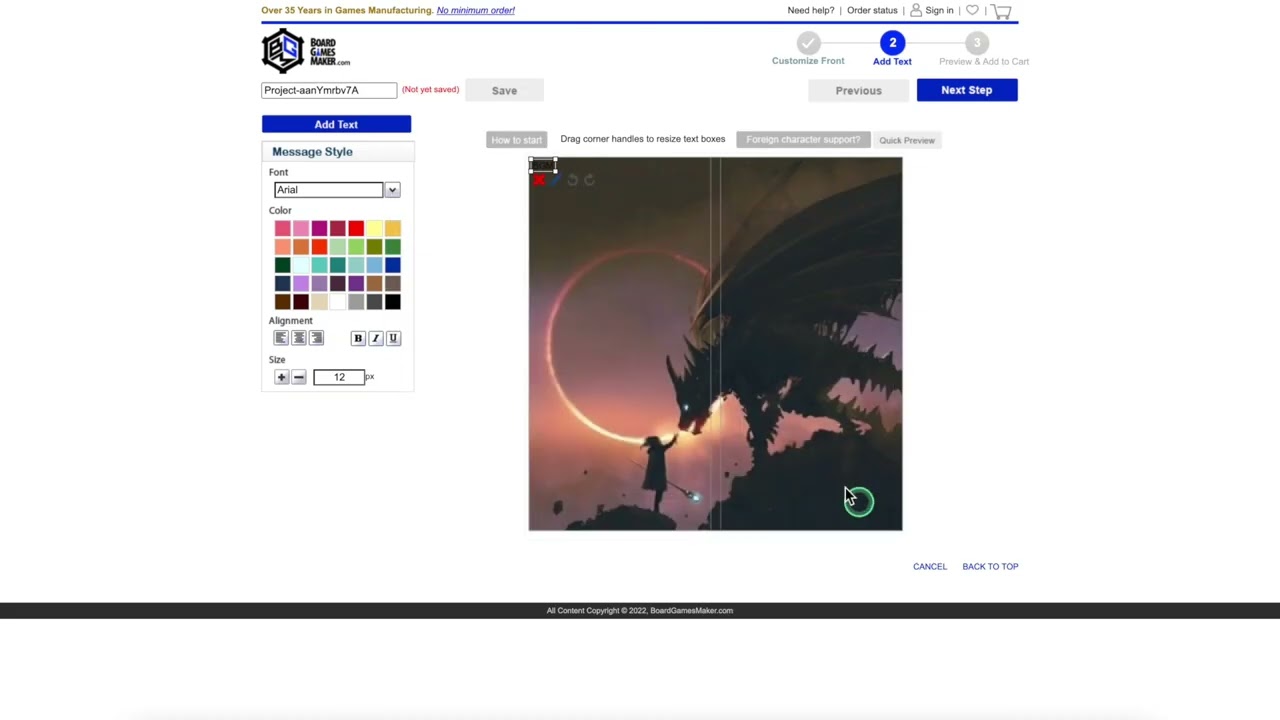This screenshot has width=1280, height=720.
Task: Select the magenta color swatch
Action: click(x=319, y=229)
